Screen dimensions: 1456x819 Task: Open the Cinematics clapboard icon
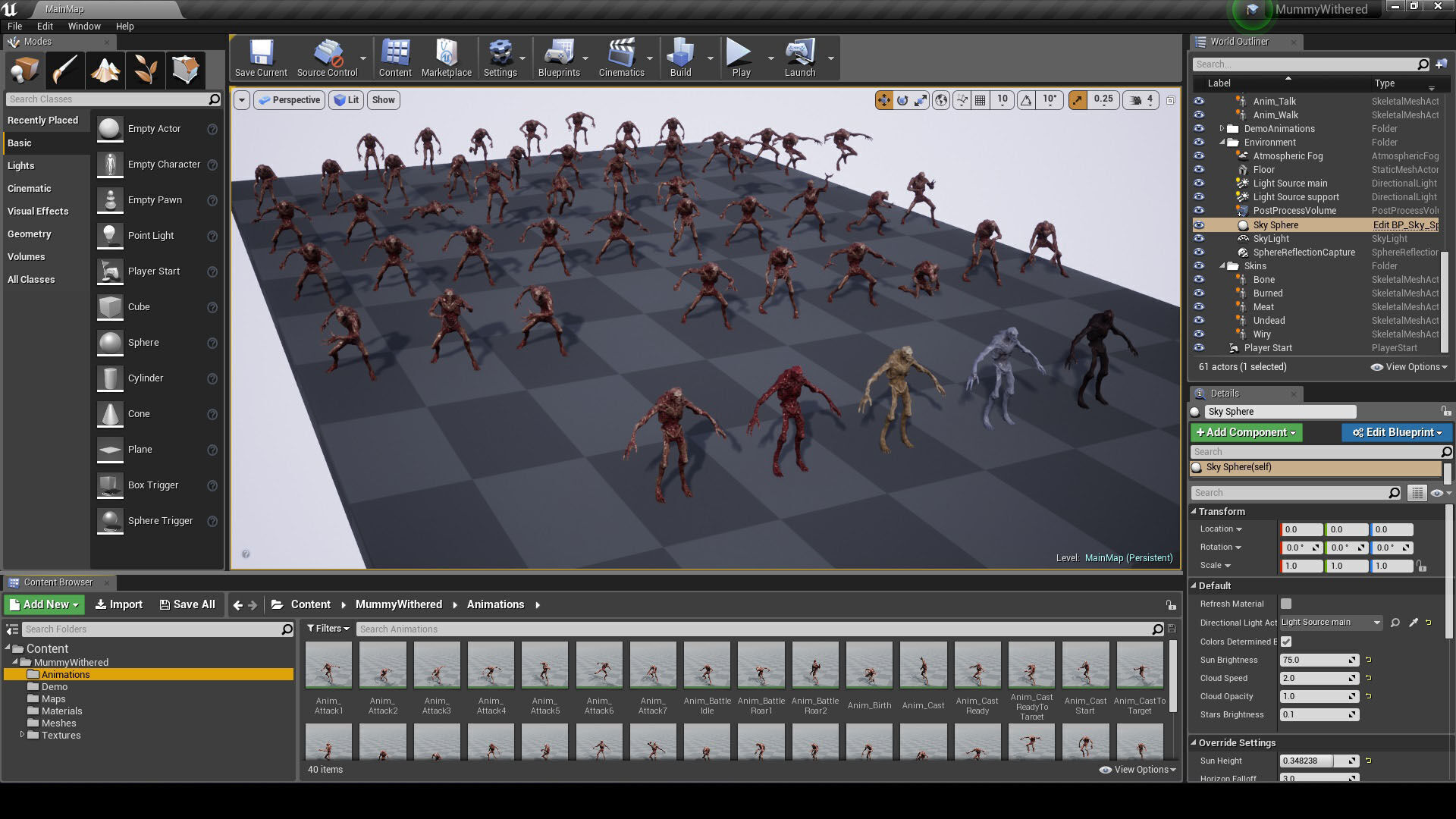621,58
